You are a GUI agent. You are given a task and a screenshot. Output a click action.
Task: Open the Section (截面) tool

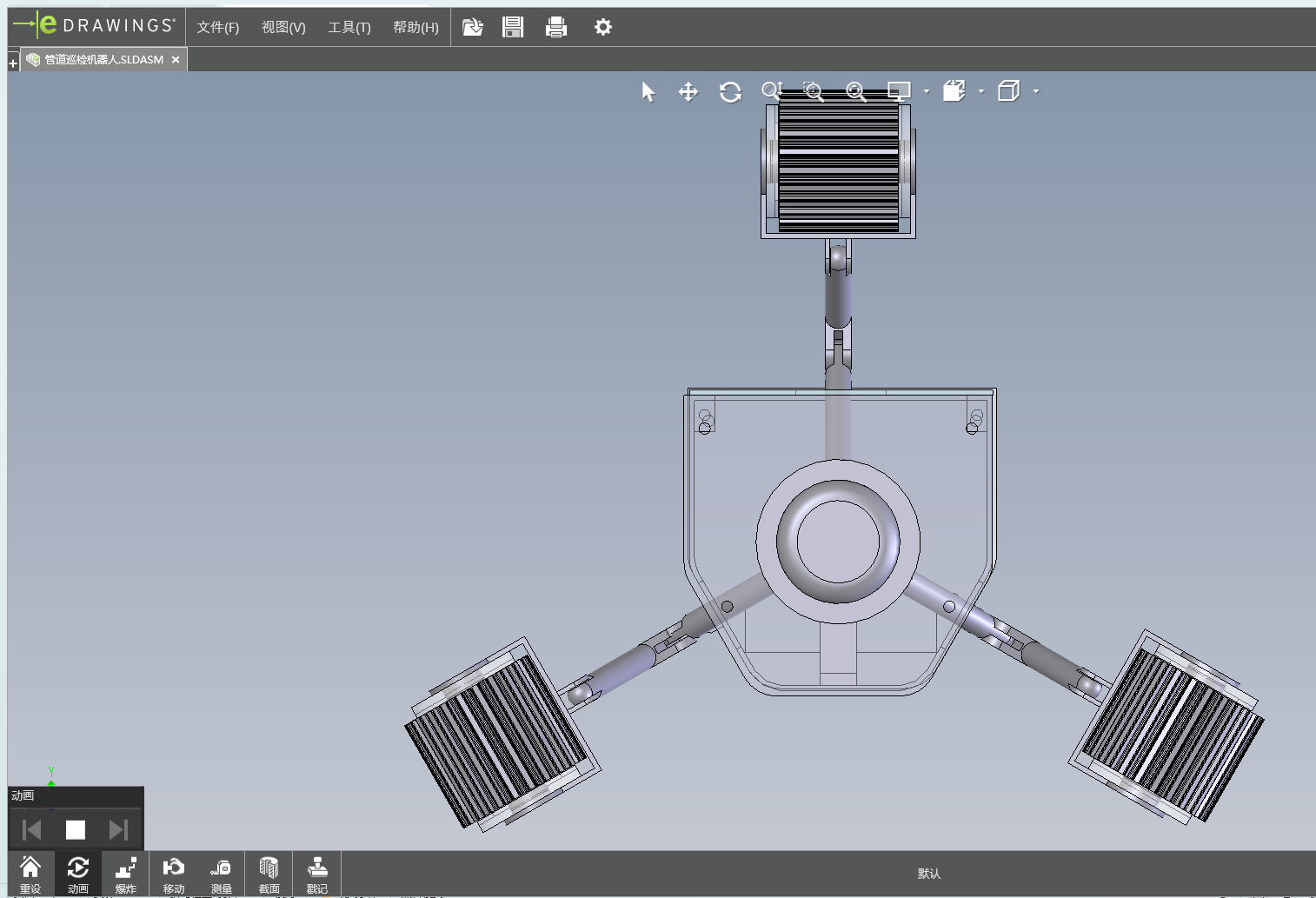point(269,874)
